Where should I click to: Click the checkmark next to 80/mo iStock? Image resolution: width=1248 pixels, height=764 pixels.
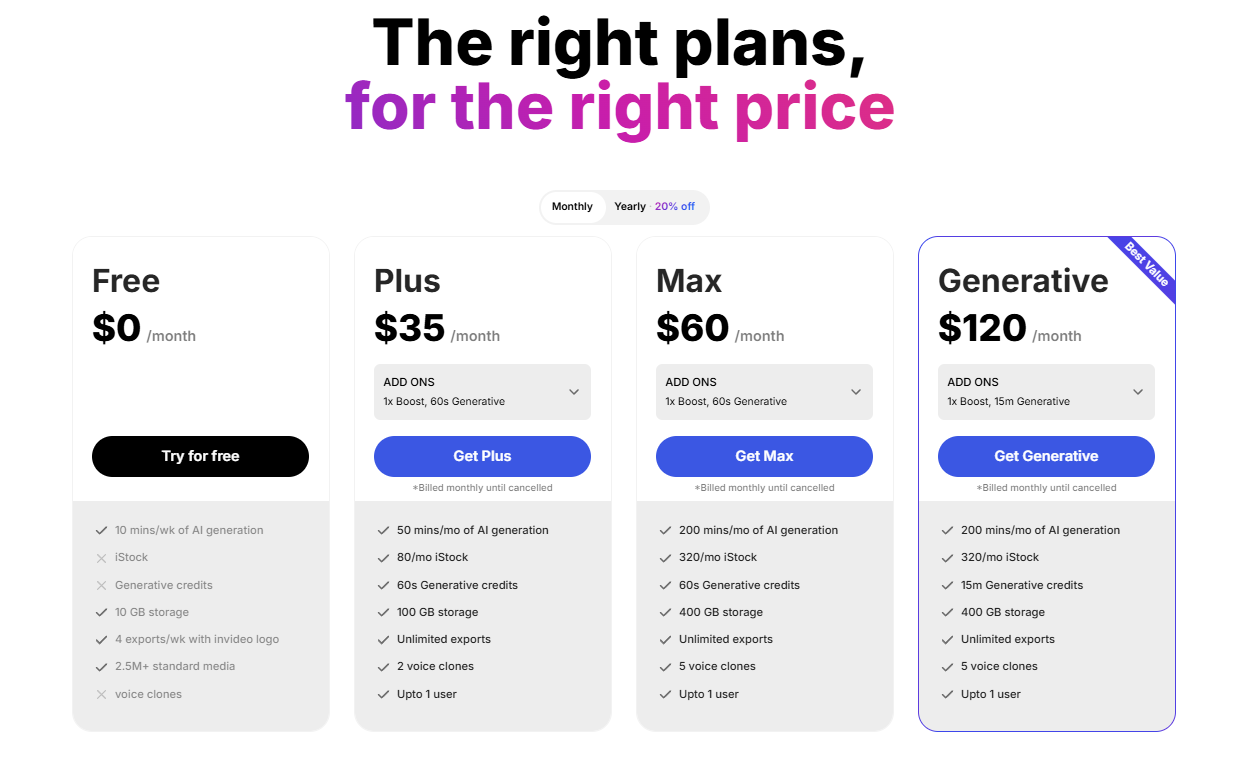[383, 558]
